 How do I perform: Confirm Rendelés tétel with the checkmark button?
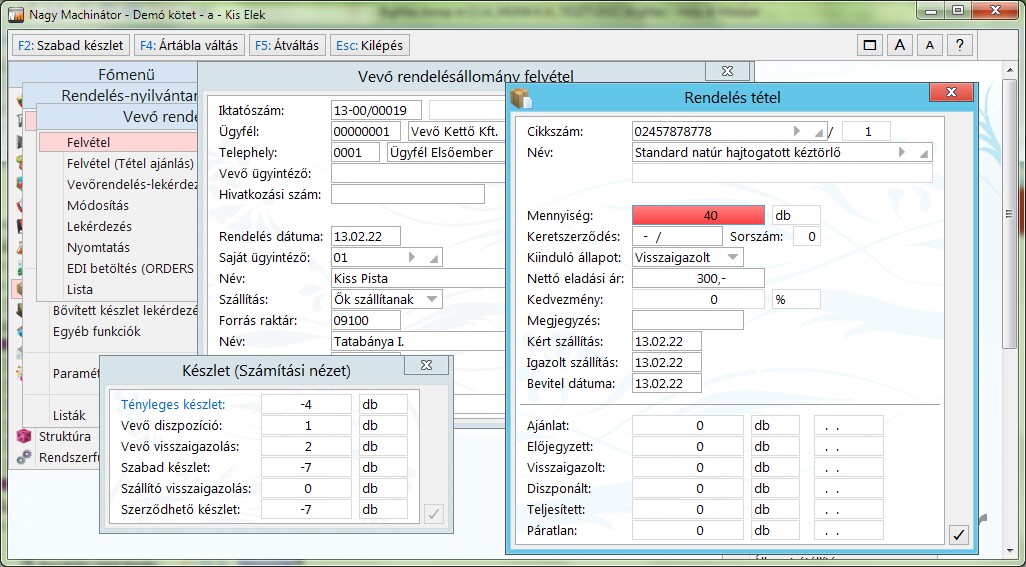(958, 535)
